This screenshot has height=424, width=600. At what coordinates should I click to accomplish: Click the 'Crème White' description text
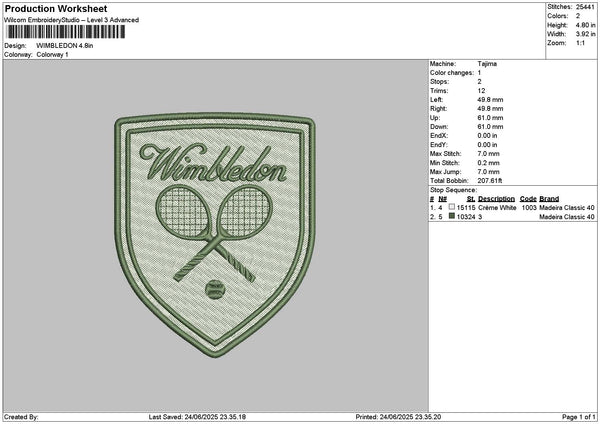tap(497, 208)
